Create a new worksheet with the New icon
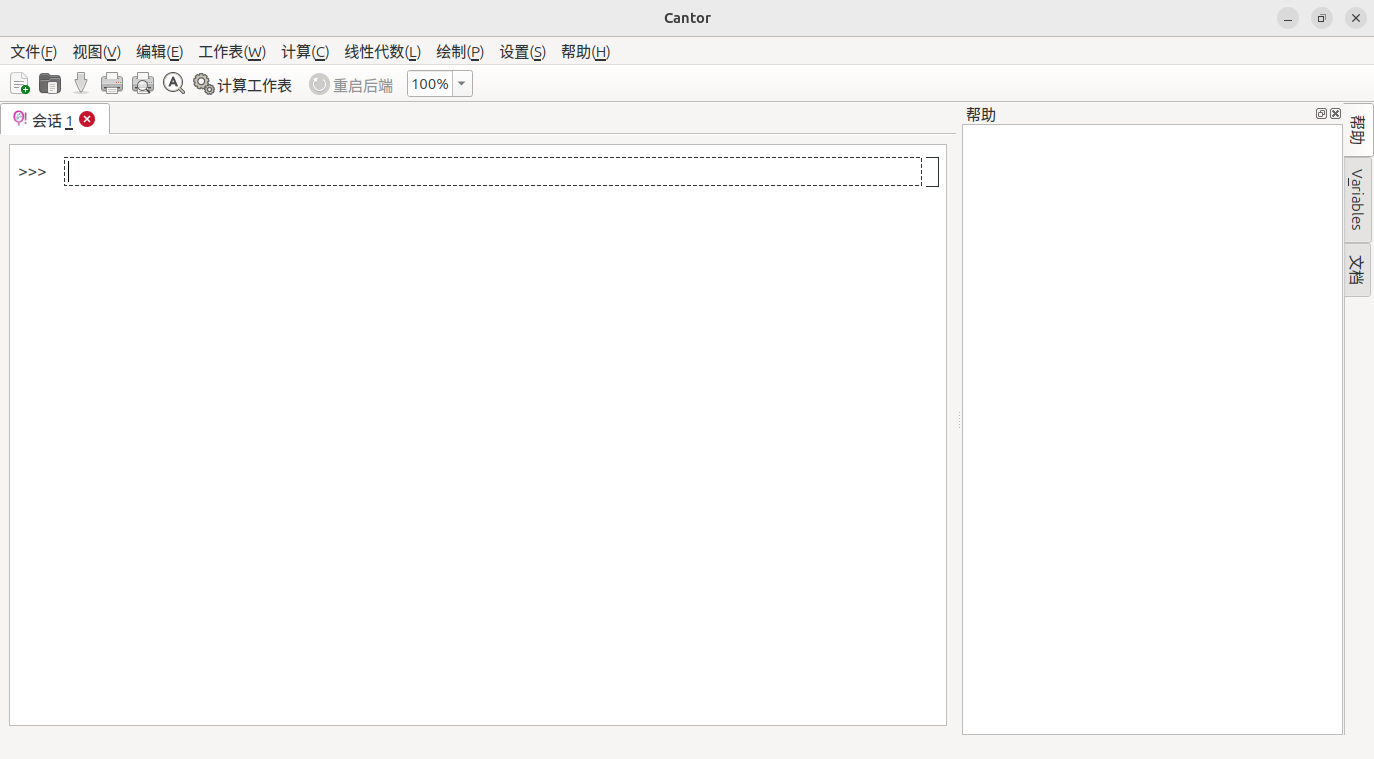1374x759 pixels. tap(20, 84)
